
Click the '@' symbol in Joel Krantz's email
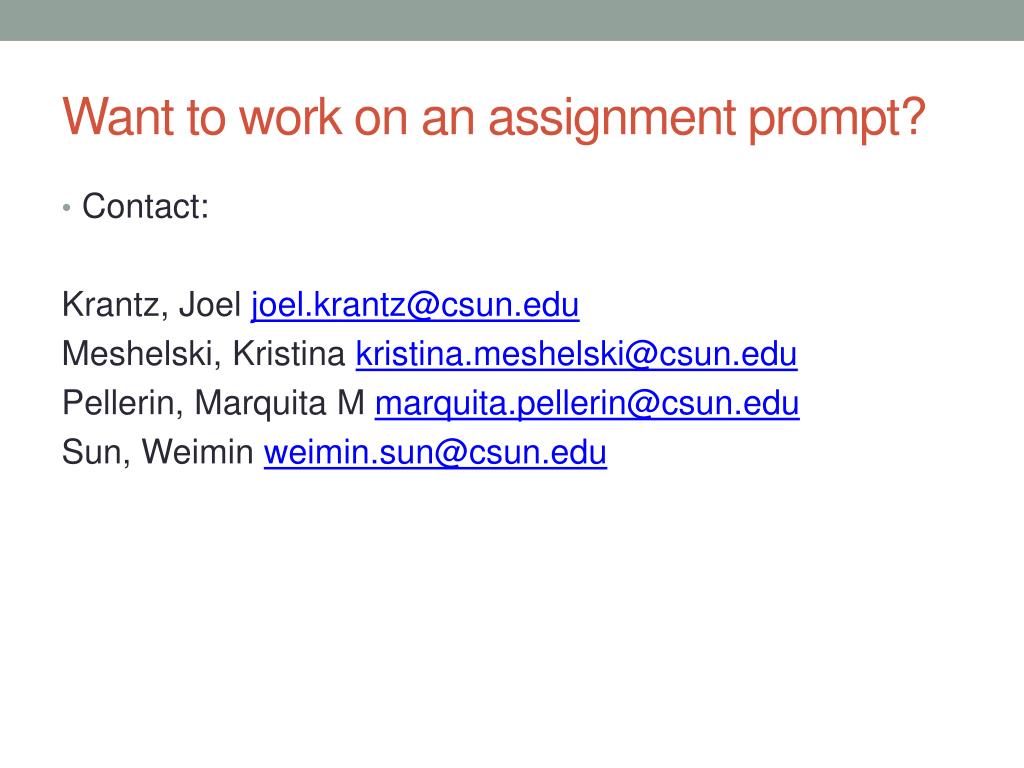[422, 306]
